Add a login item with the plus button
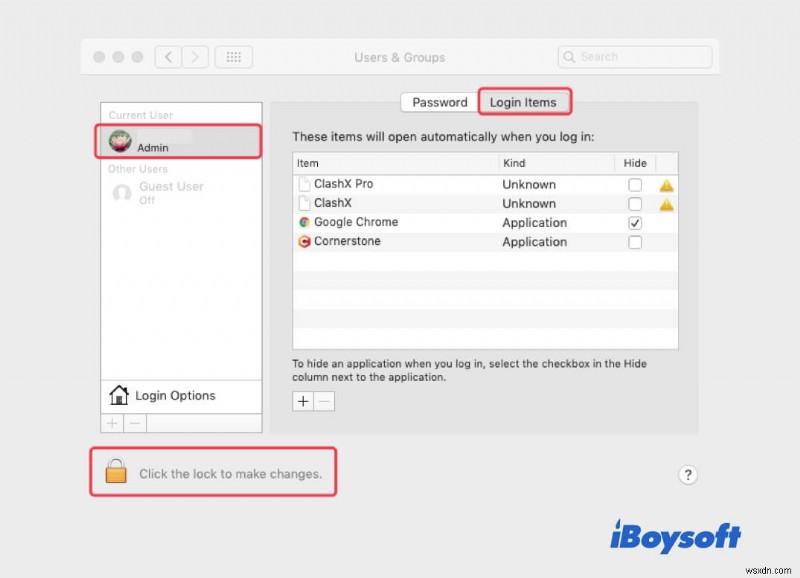This screenshot has height=578, width=800. 302,401
